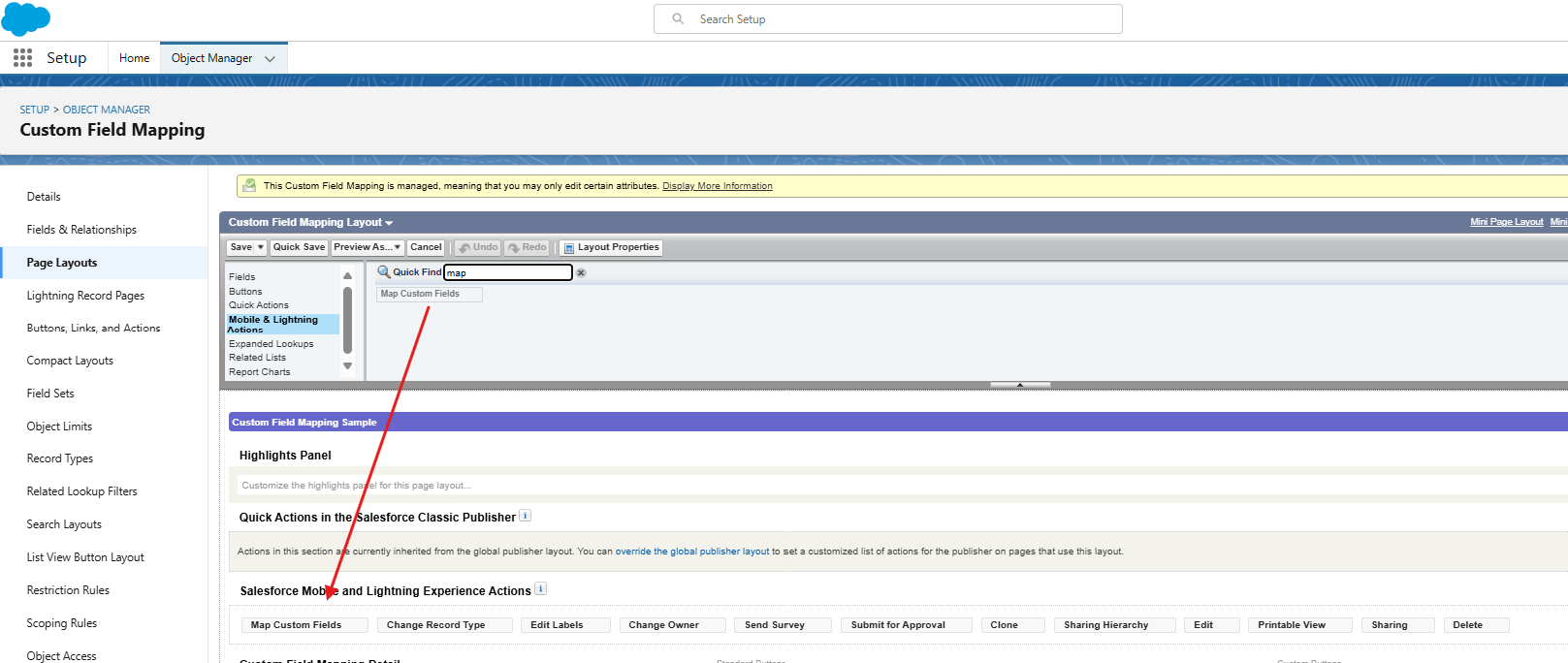
Task: Open Fields & Relationships in sidebar
Action: pos(81,230)
